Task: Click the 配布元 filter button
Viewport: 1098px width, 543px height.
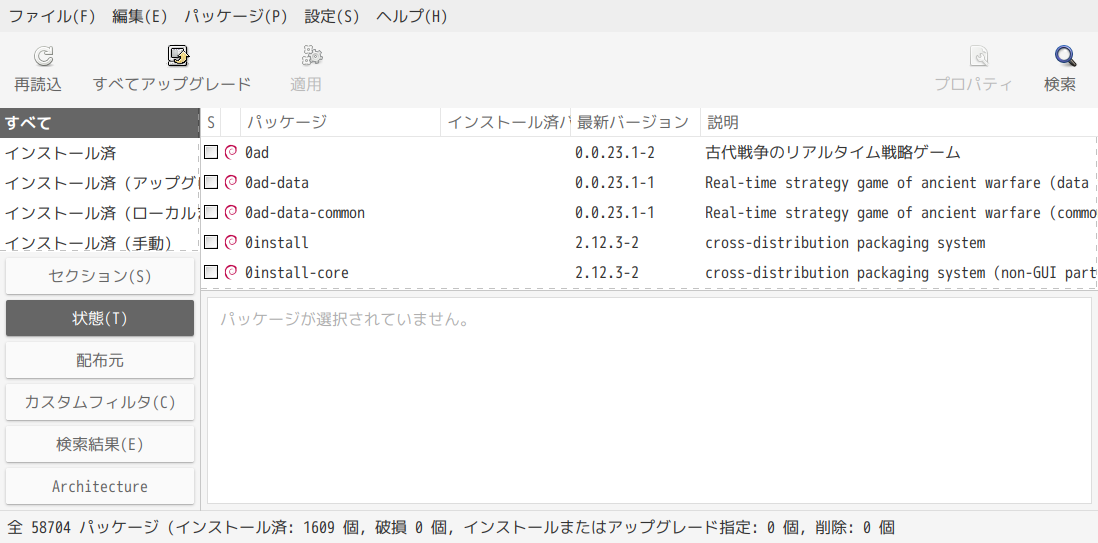Action: [x=100, y=360]
